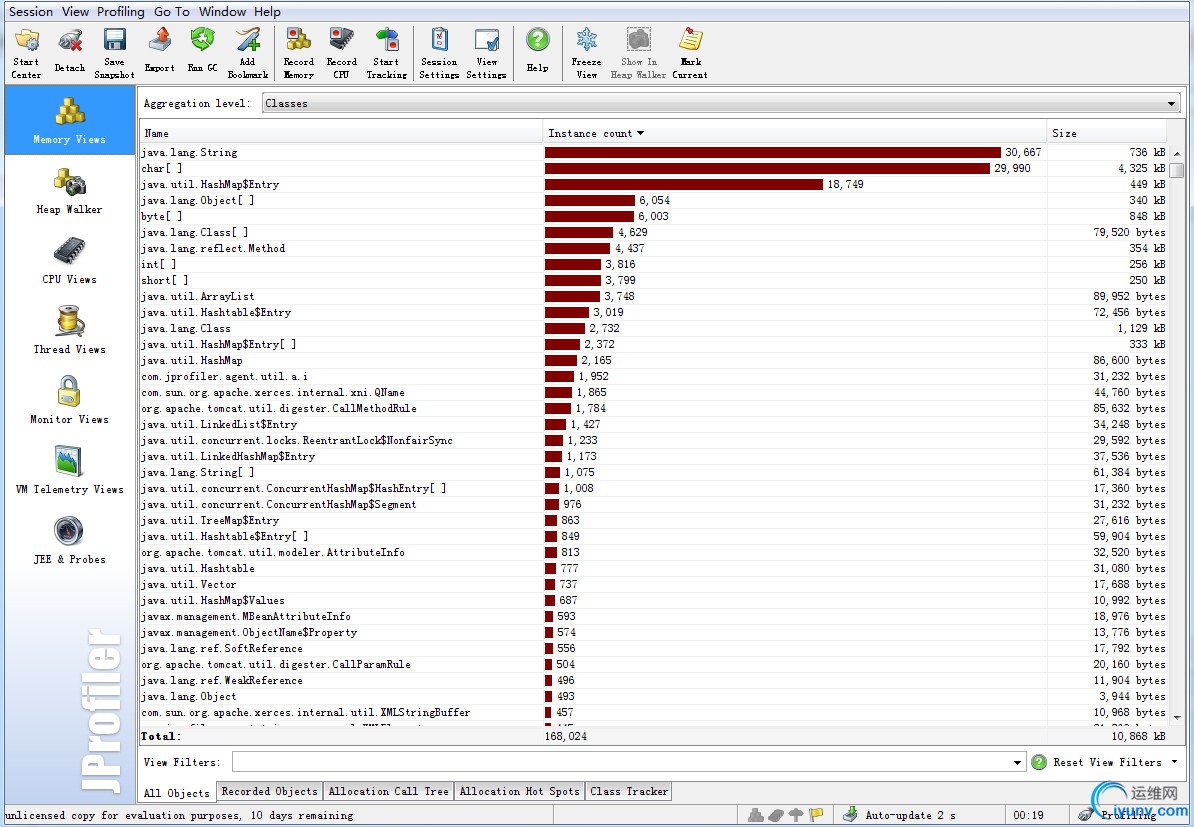Click Show In Heap Walker icon
Viewport: 1194px width, 827px height.
pos(638,53)
